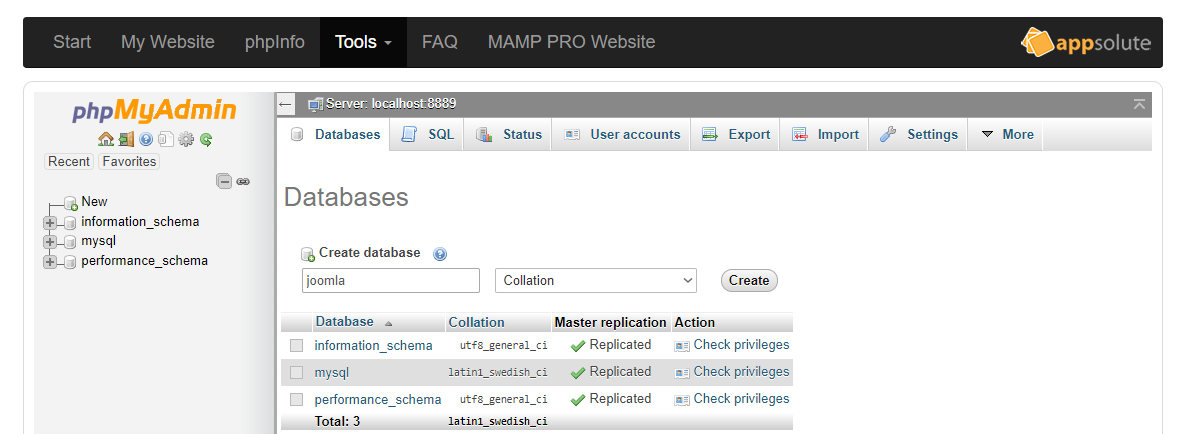Click the Create button

coord(749,280)
